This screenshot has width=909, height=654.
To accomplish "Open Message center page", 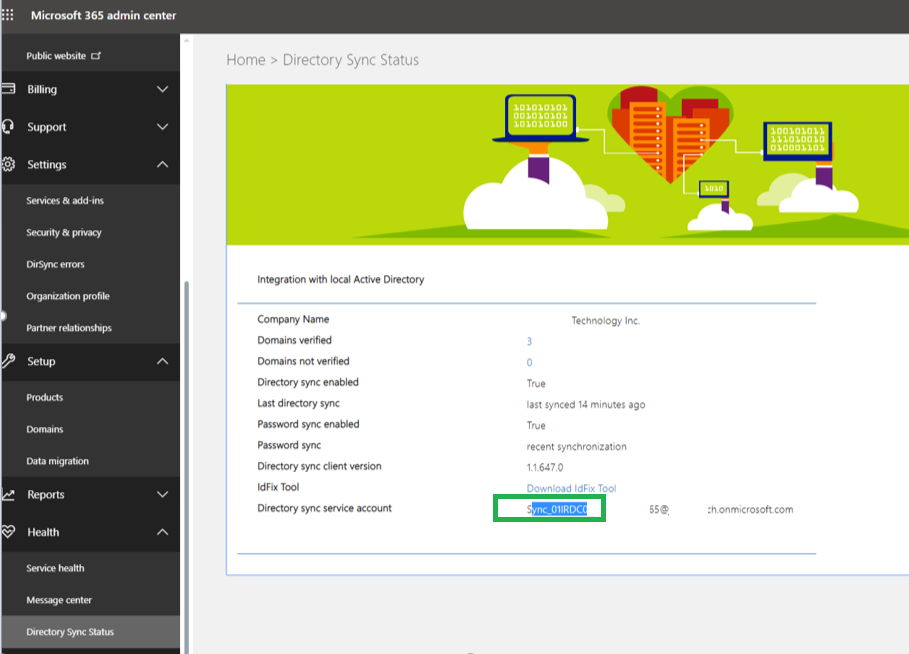I will [59, 600].
